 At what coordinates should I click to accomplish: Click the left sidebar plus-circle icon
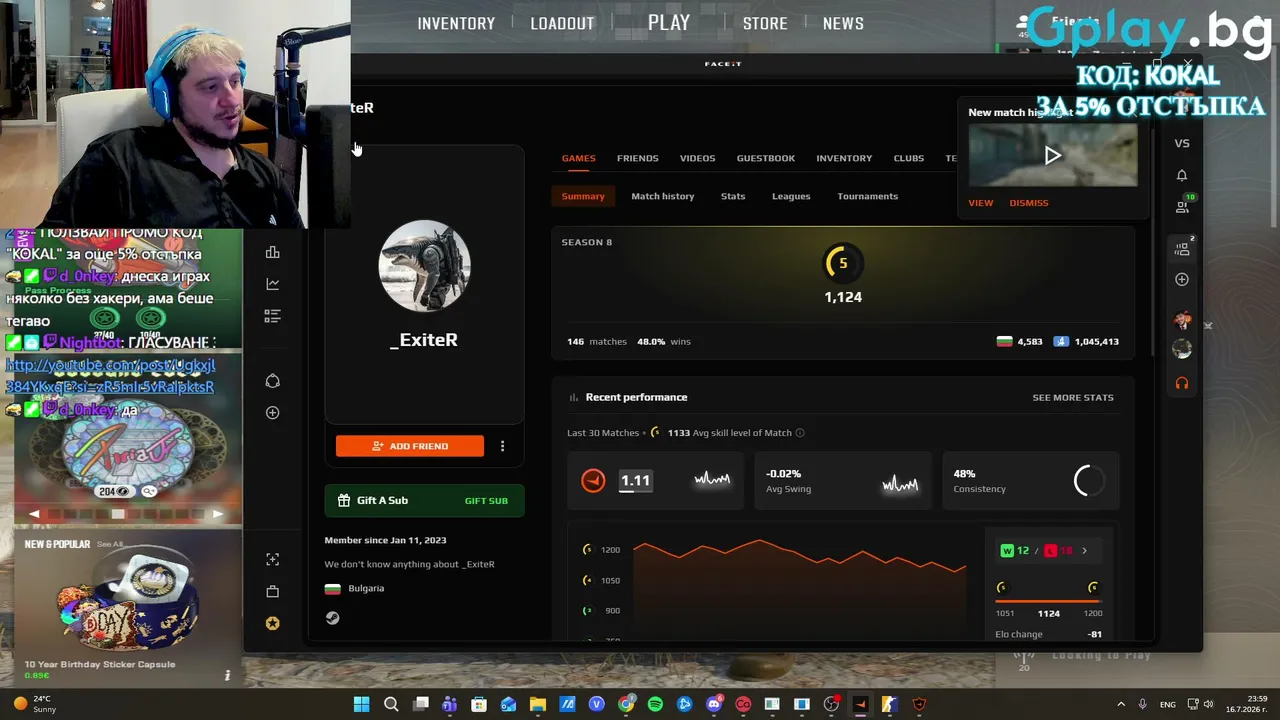[x=272, y=412]
